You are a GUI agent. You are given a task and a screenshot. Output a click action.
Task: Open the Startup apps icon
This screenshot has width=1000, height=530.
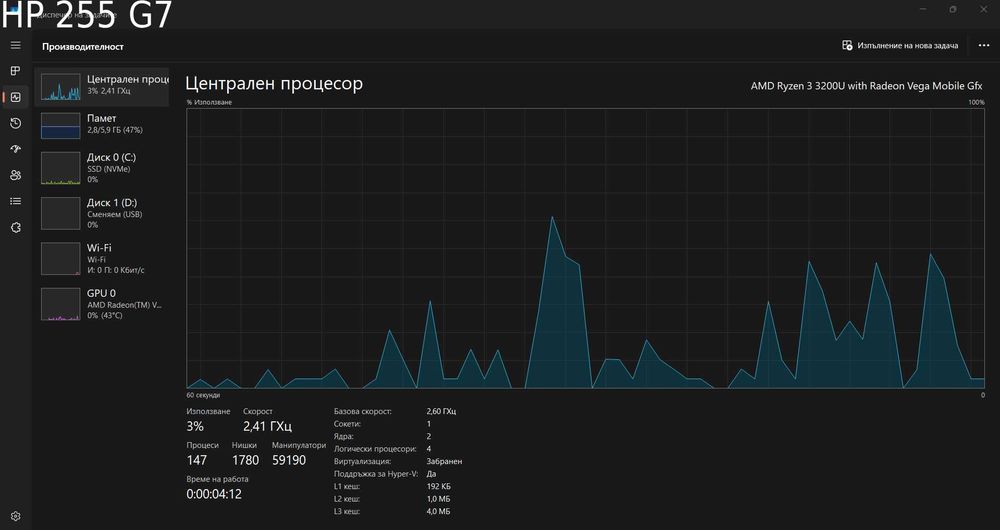(16, 149)
